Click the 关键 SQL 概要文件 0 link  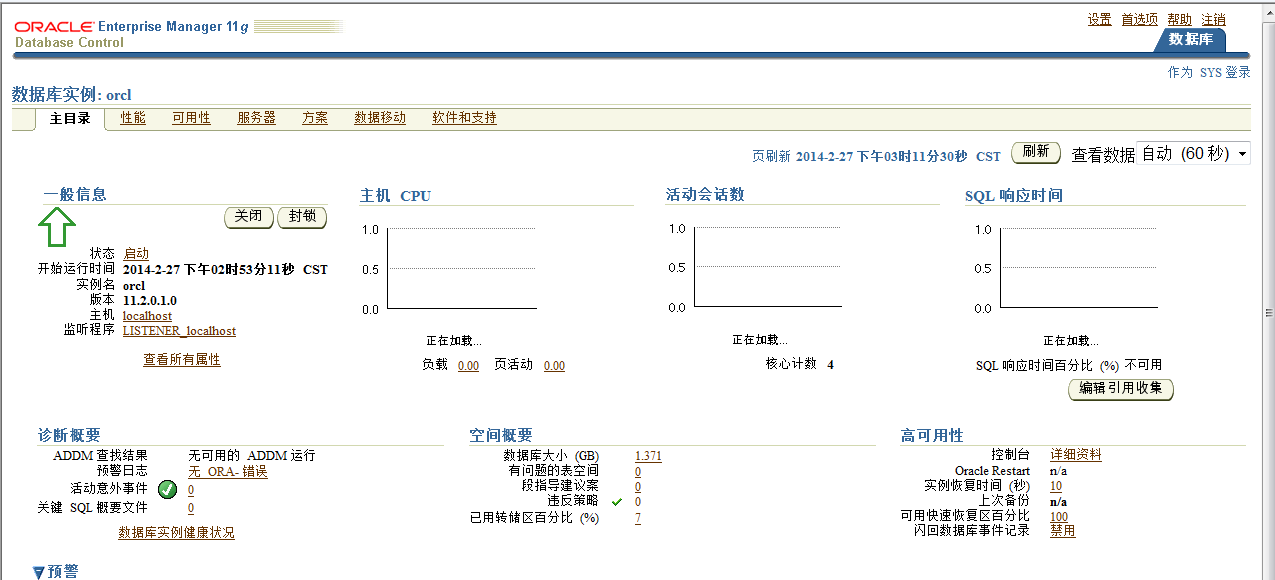pyautogui.click(x=191, y=508)
